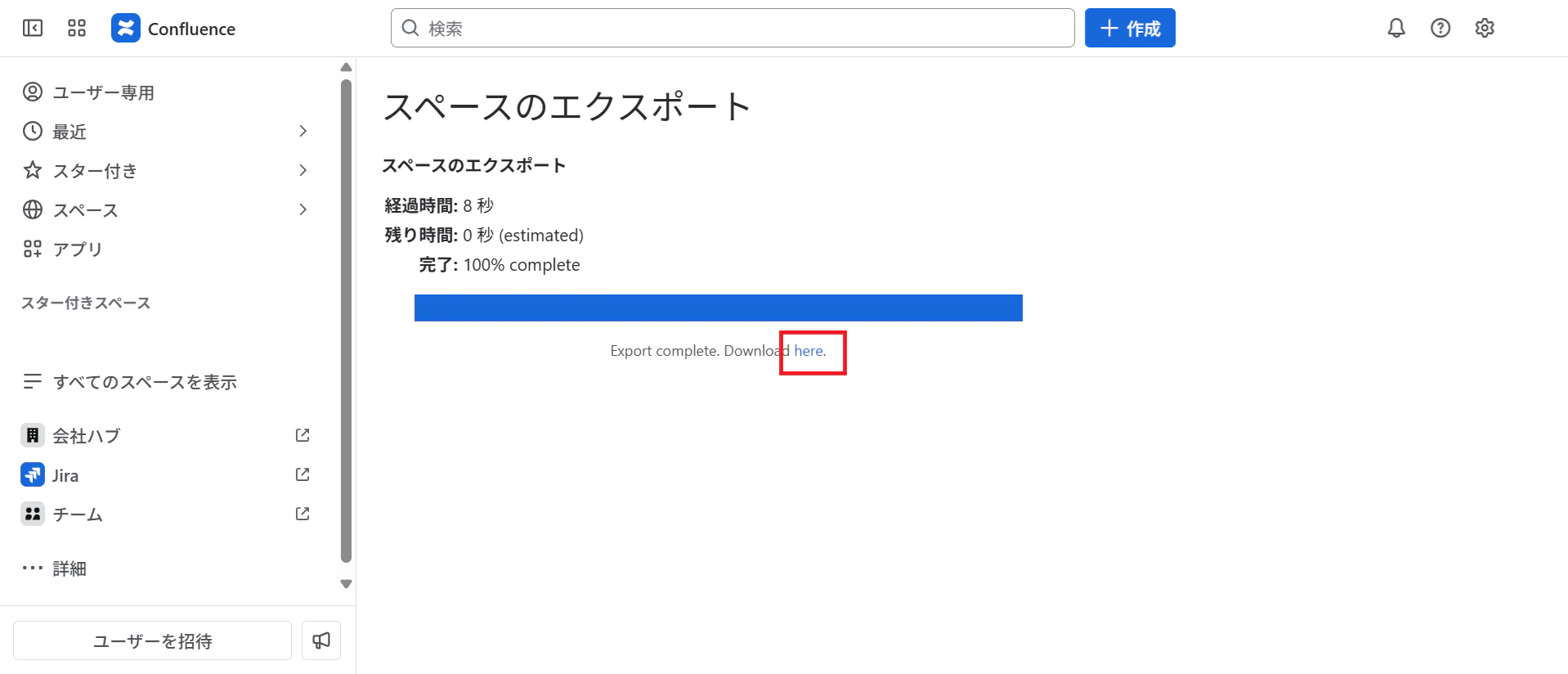Click the チーム people icon
The image size is (1568, 674).
point(33,514)
